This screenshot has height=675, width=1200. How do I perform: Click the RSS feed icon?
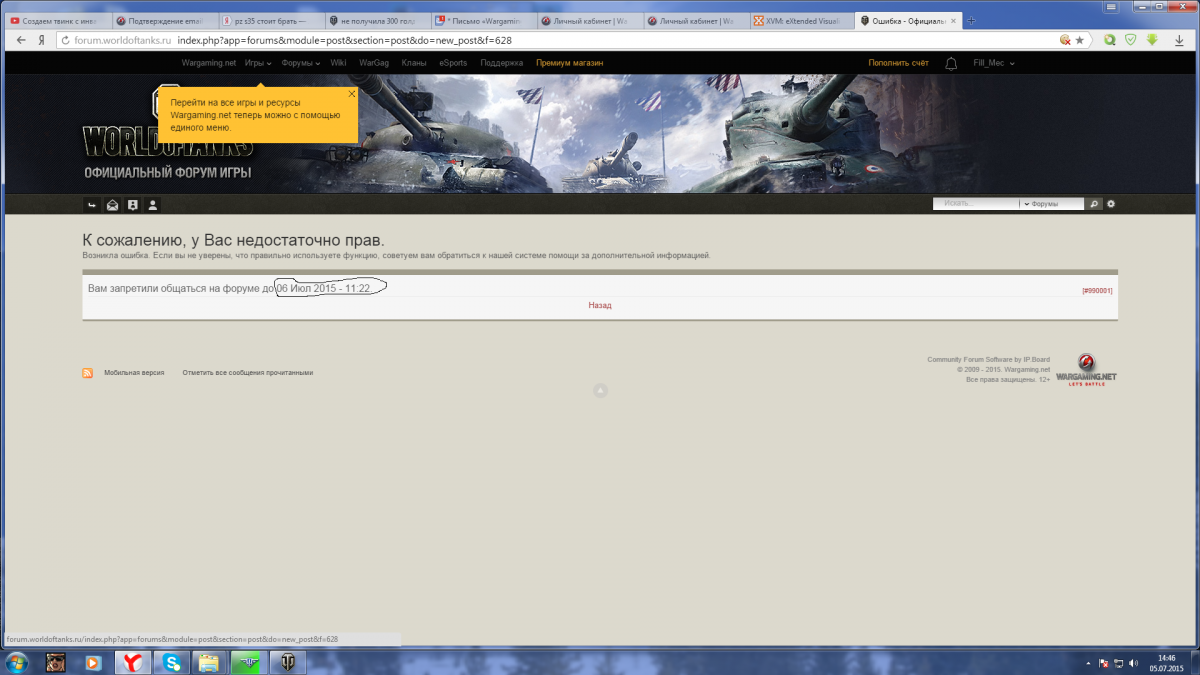(88, 373)
